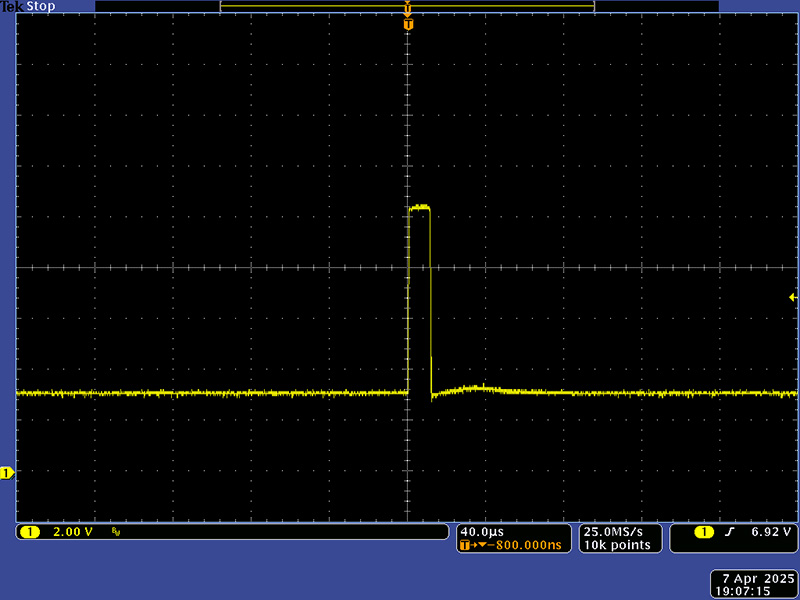The image size is (800, 600).
Task: Click the Tek Stop acquisition status
Action: coord(28,6)
